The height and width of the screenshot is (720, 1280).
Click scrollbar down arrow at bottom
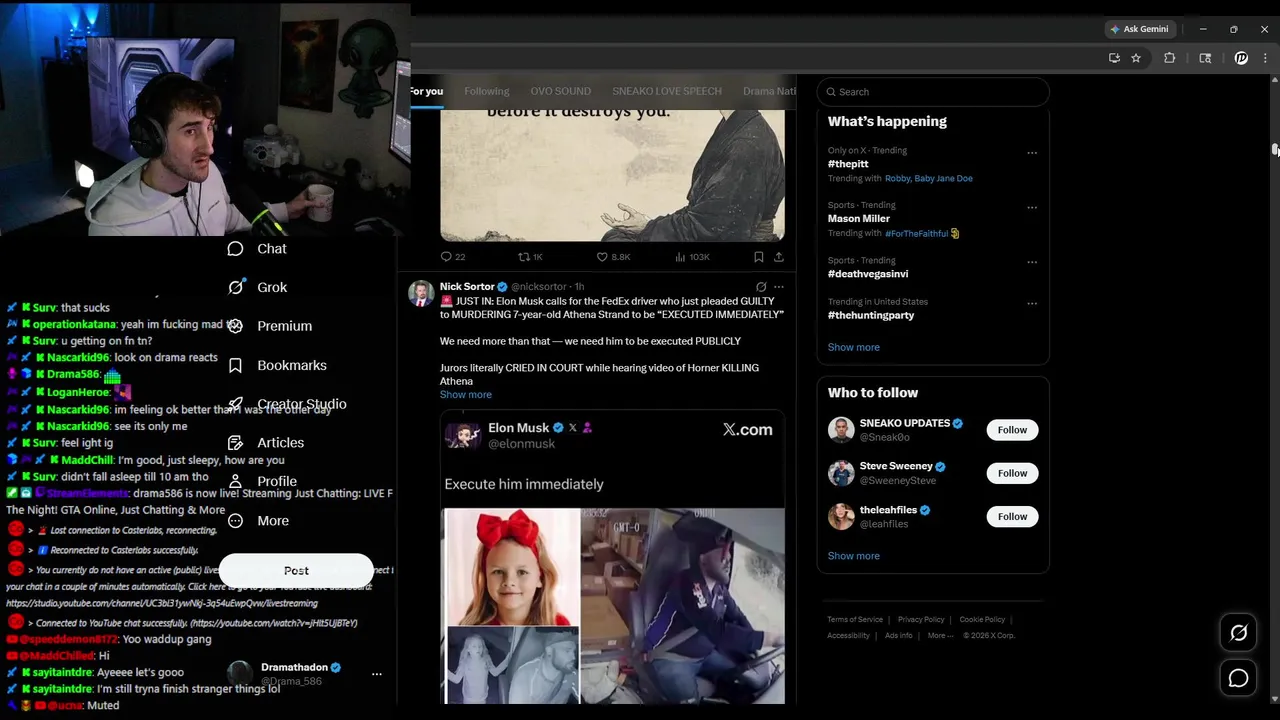pyautogui.click(x=1275, y=699)
